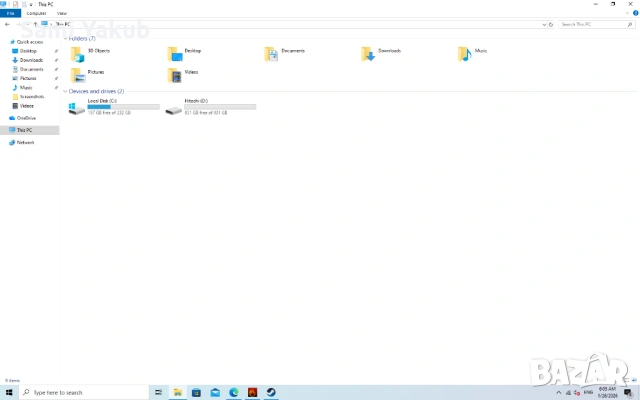Open the Music folder icon
Image resolution: width=640 pixels, height=400 pixels.
click(x=465, y=53)
